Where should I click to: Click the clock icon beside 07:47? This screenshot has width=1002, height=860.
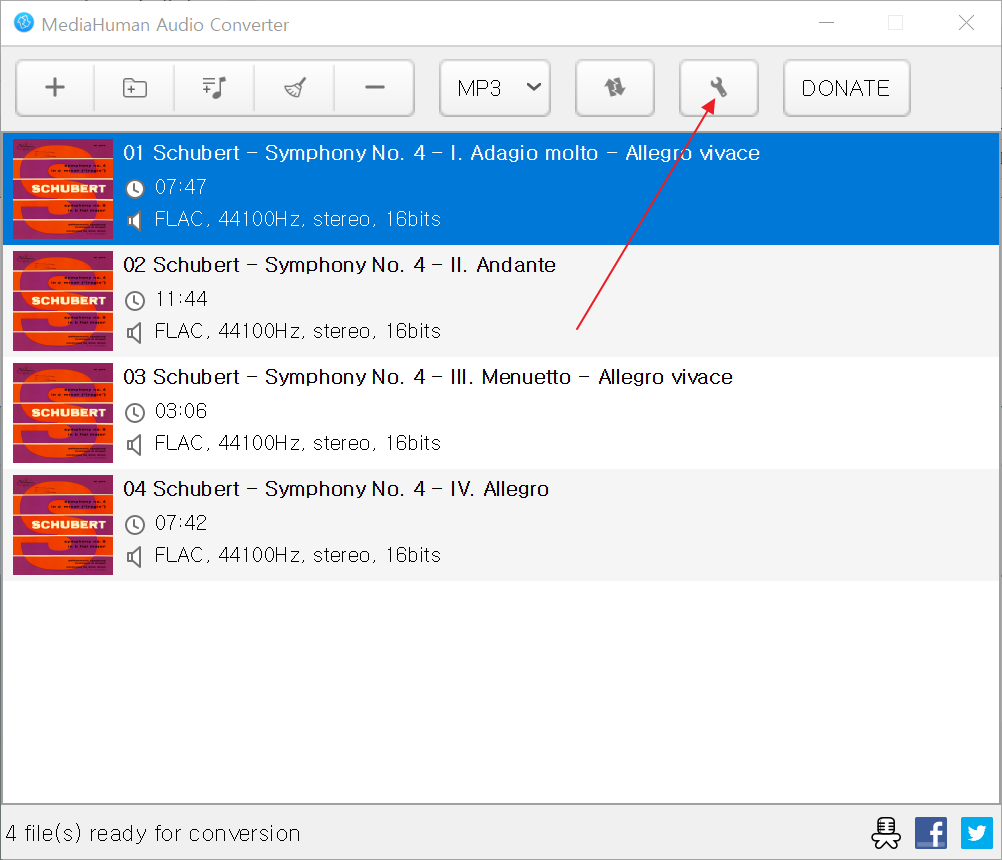[x=135, y=188]
